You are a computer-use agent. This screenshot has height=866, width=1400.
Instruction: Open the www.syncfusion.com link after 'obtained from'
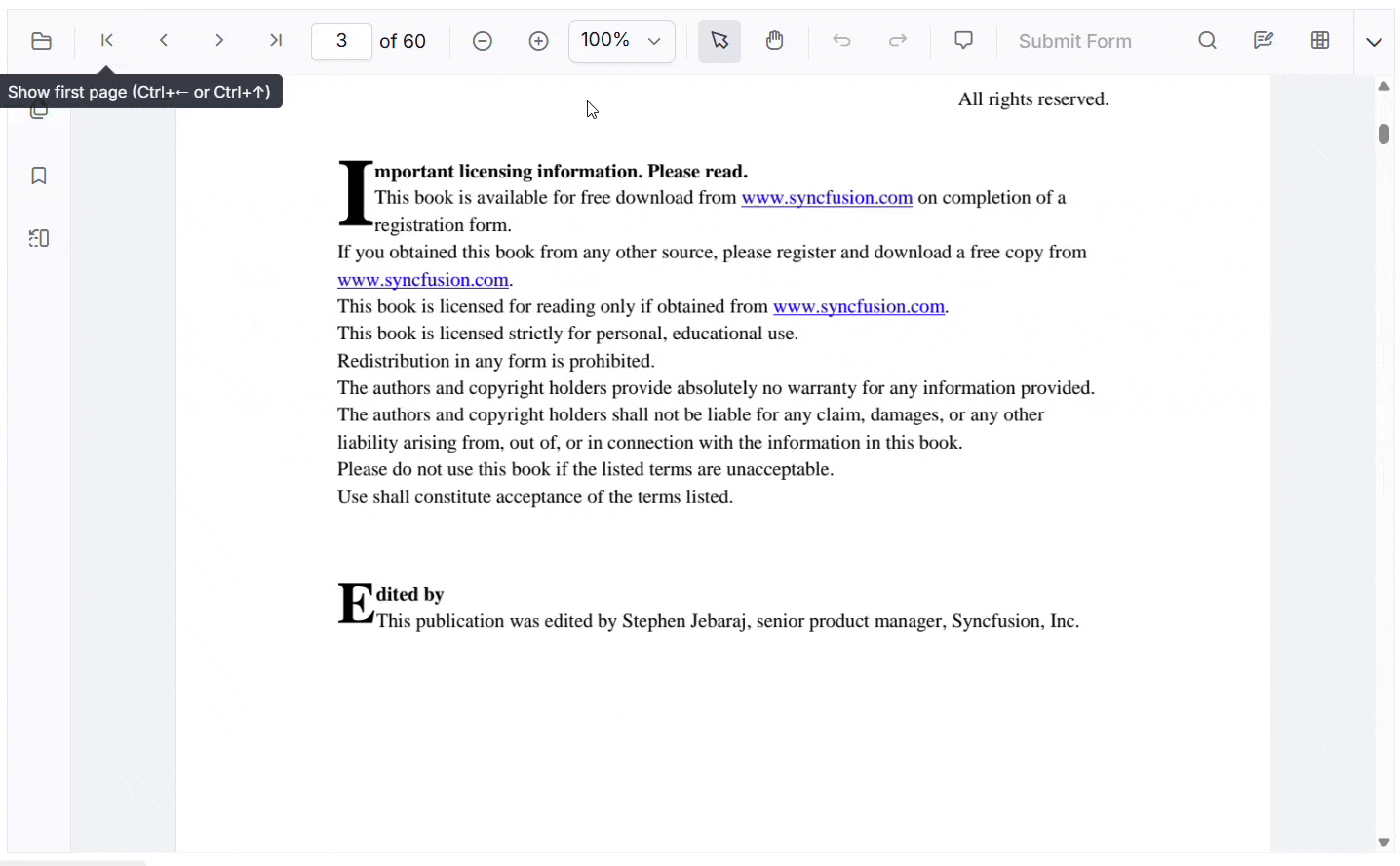click(859, 307)
